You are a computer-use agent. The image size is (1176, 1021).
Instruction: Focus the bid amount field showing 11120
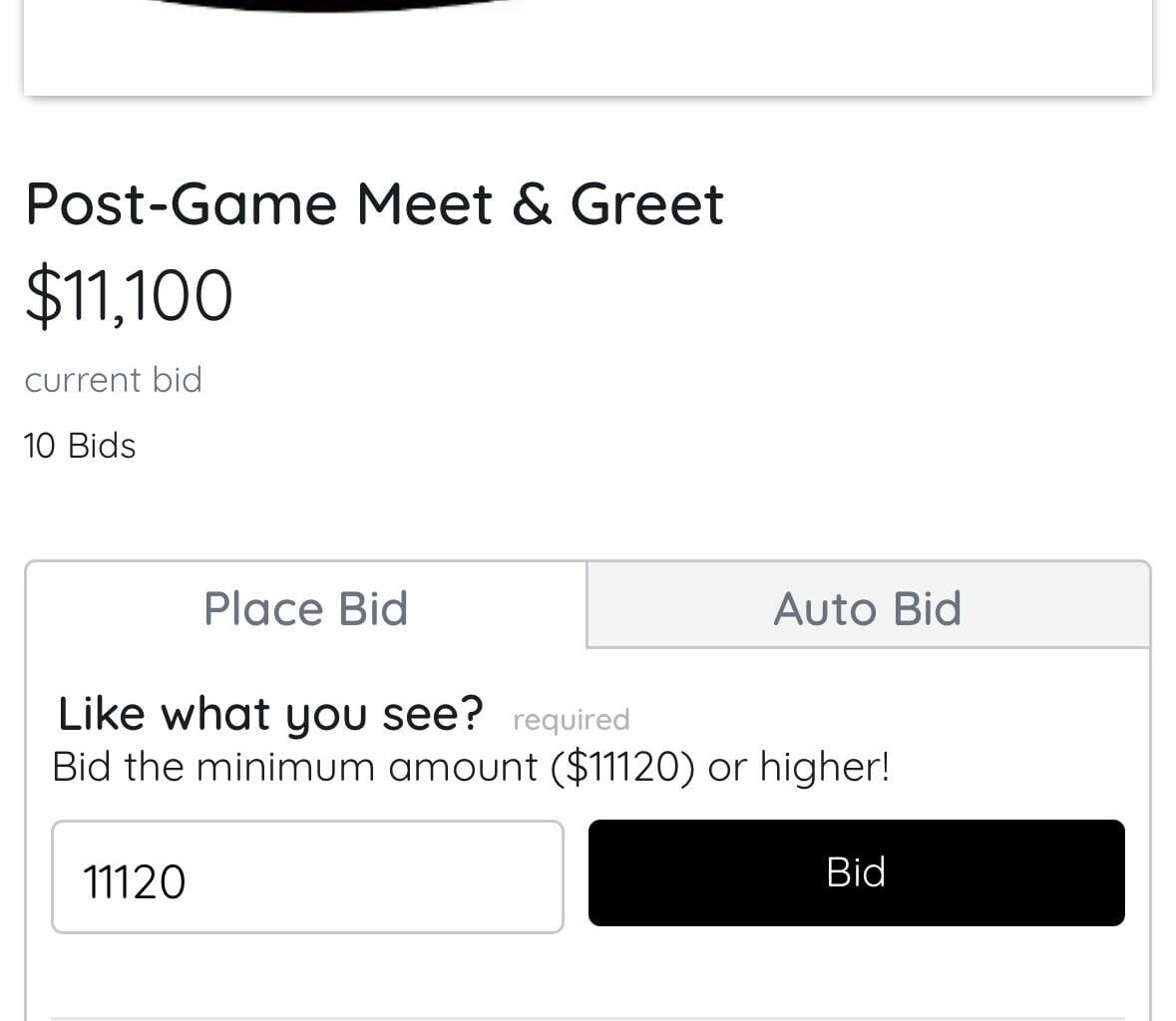[x=307, y=877]
